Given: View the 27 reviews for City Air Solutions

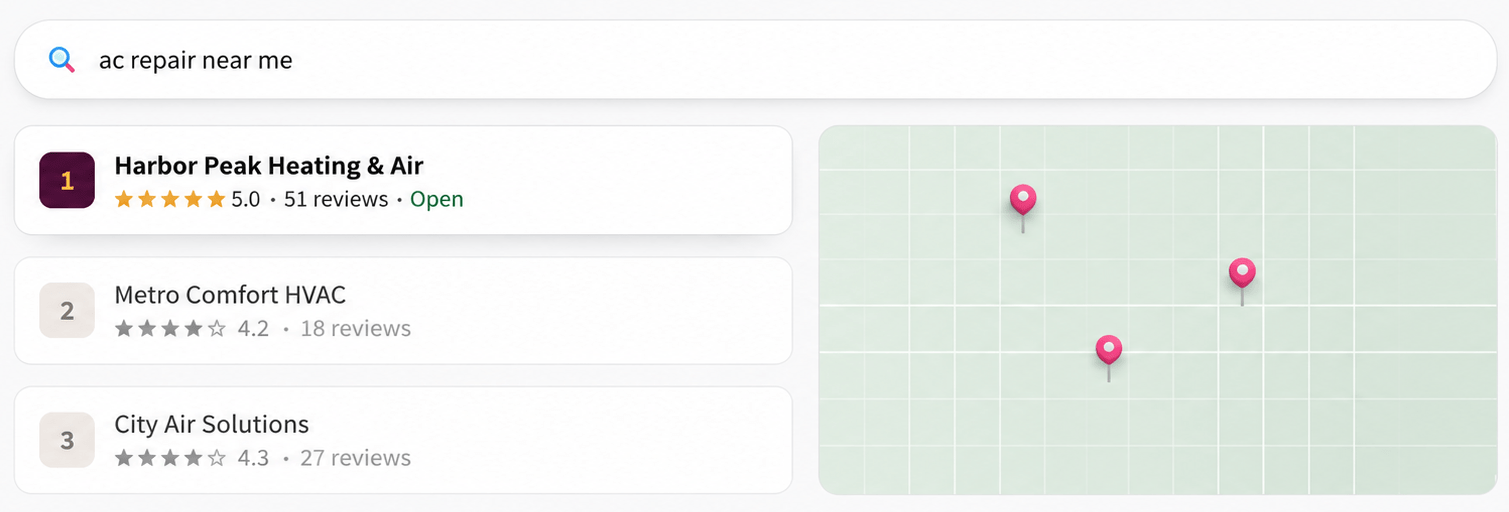Looking at the screenshot, I should [x=356, y=458].
